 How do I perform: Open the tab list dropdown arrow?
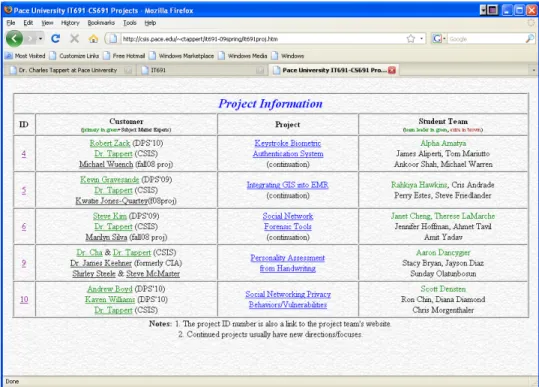pos(534,70)
